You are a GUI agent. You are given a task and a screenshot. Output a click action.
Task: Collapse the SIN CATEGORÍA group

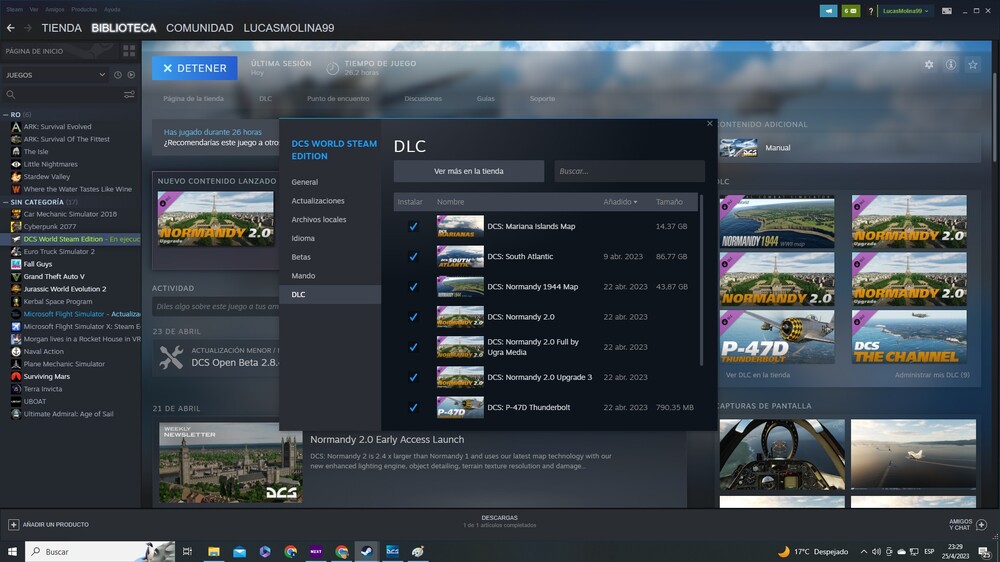point(6,202)
